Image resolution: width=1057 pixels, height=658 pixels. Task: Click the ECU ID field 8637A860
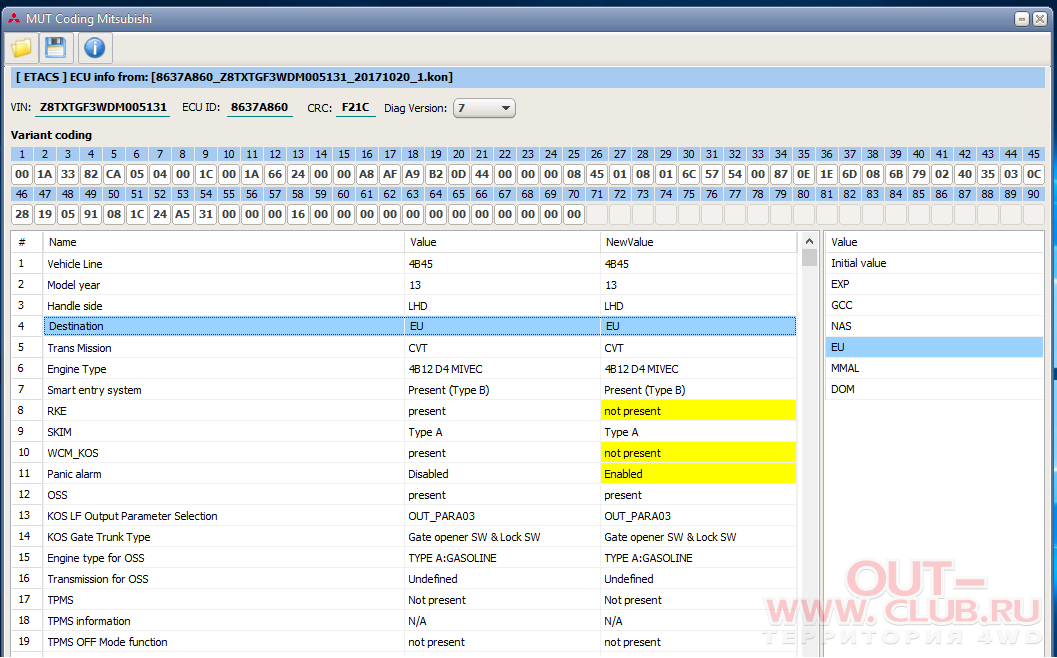click(x=260, y=107)
